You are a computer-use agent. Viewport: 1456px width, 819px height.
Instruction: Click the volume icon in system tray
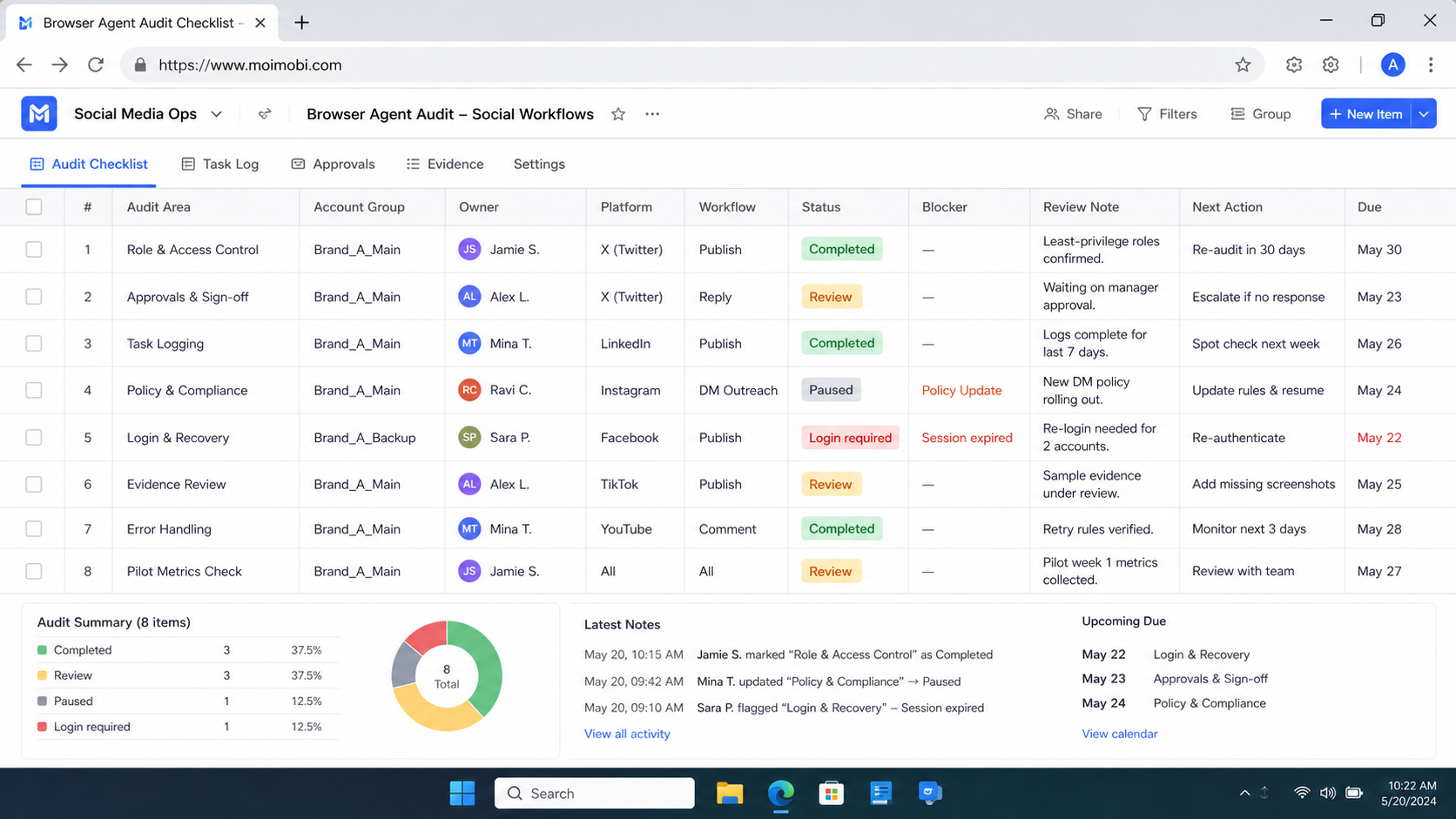[x=1327, y=793]
